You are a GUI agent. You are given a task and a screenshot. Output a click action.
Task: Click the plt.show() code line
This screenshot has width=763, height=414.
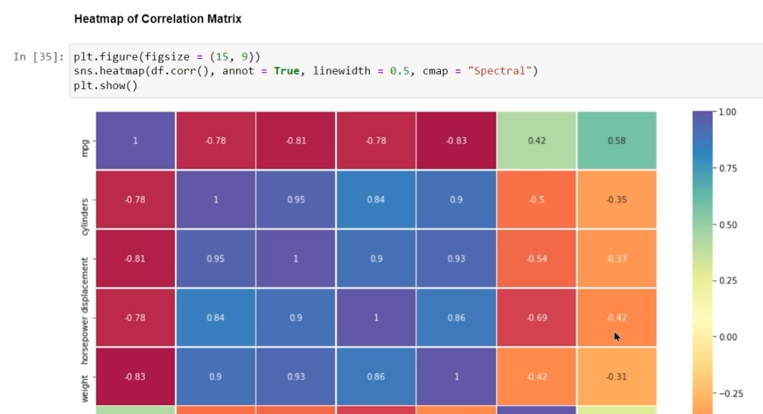click(105, 86)
